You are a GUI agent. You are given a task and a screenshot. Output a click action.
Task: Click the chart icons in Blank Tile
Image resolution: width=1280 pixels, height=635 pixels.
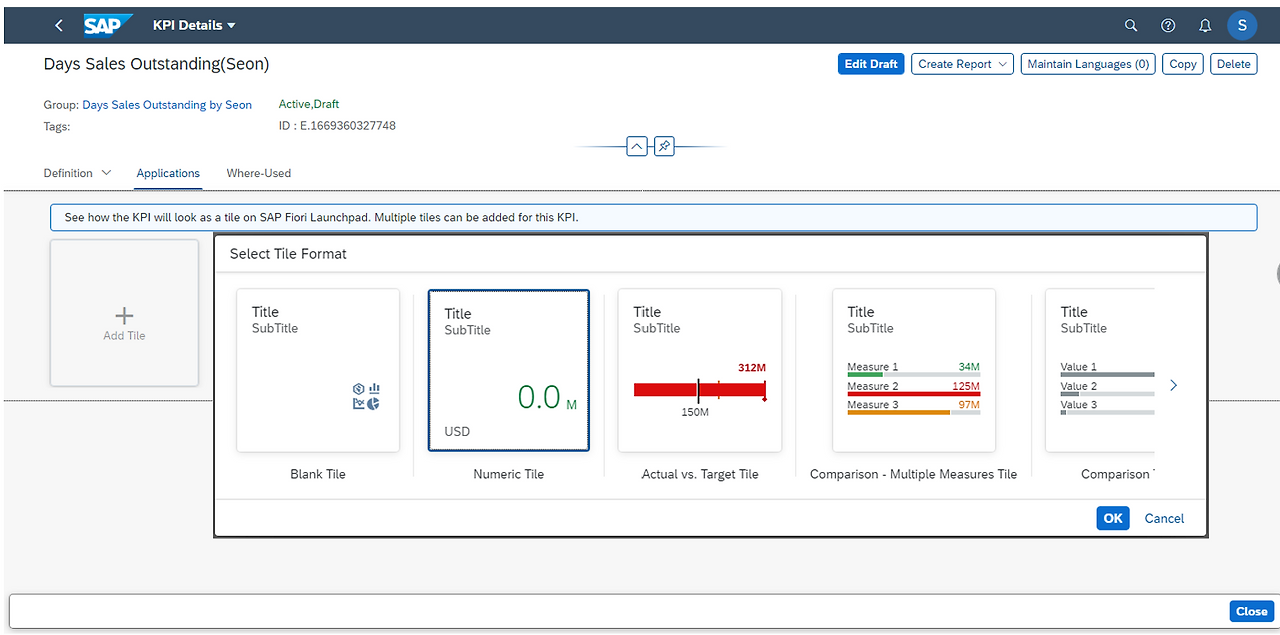[366, 396]
